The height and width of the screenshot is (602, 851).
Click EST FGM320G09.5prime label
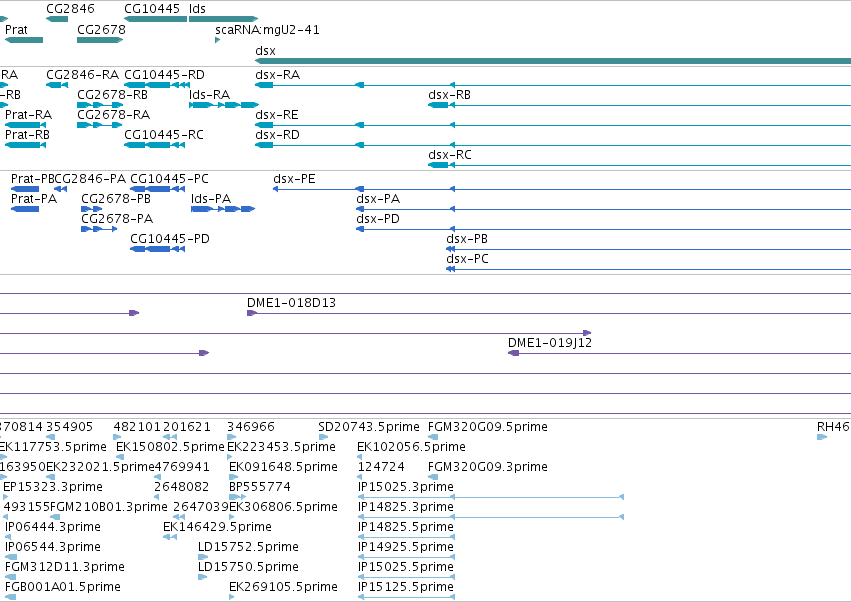coord(488,427)
